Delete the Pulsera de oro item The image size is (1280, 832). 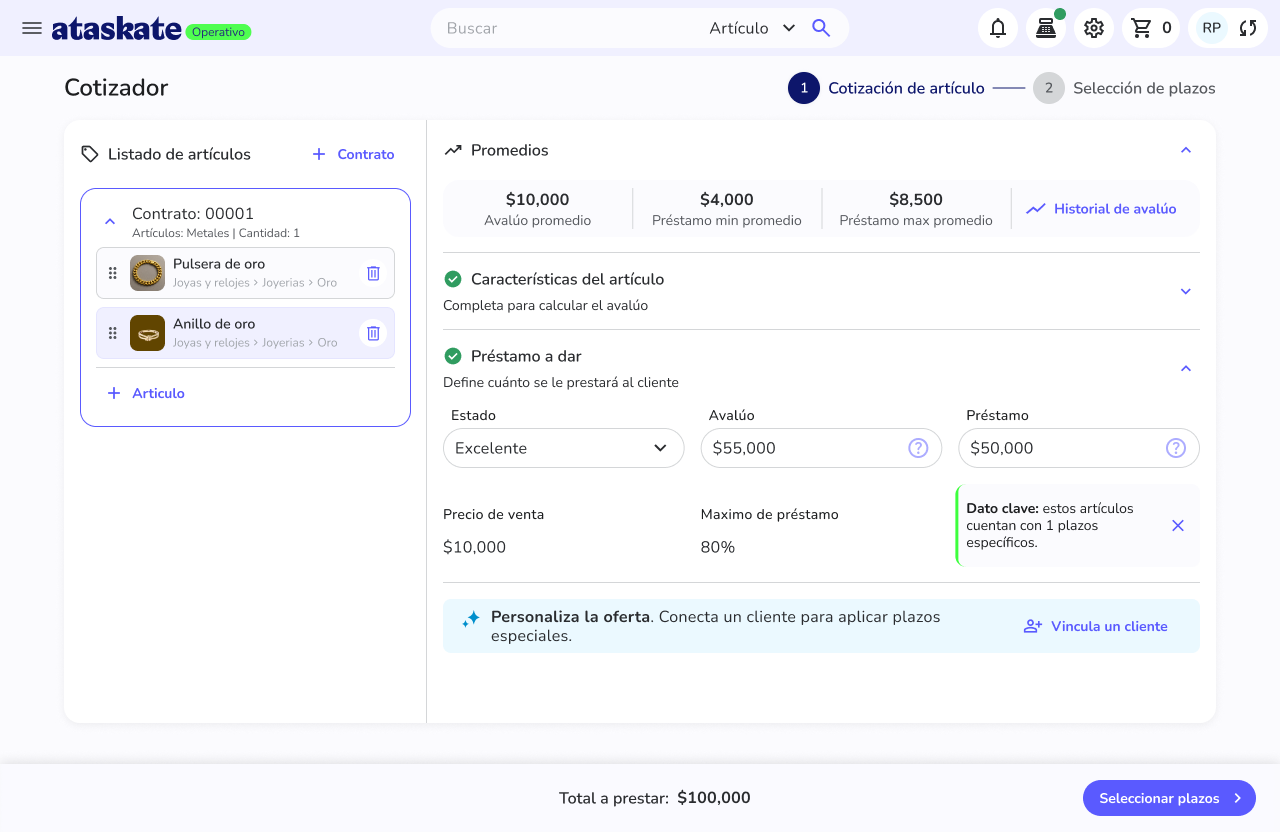tap(373, 273)
